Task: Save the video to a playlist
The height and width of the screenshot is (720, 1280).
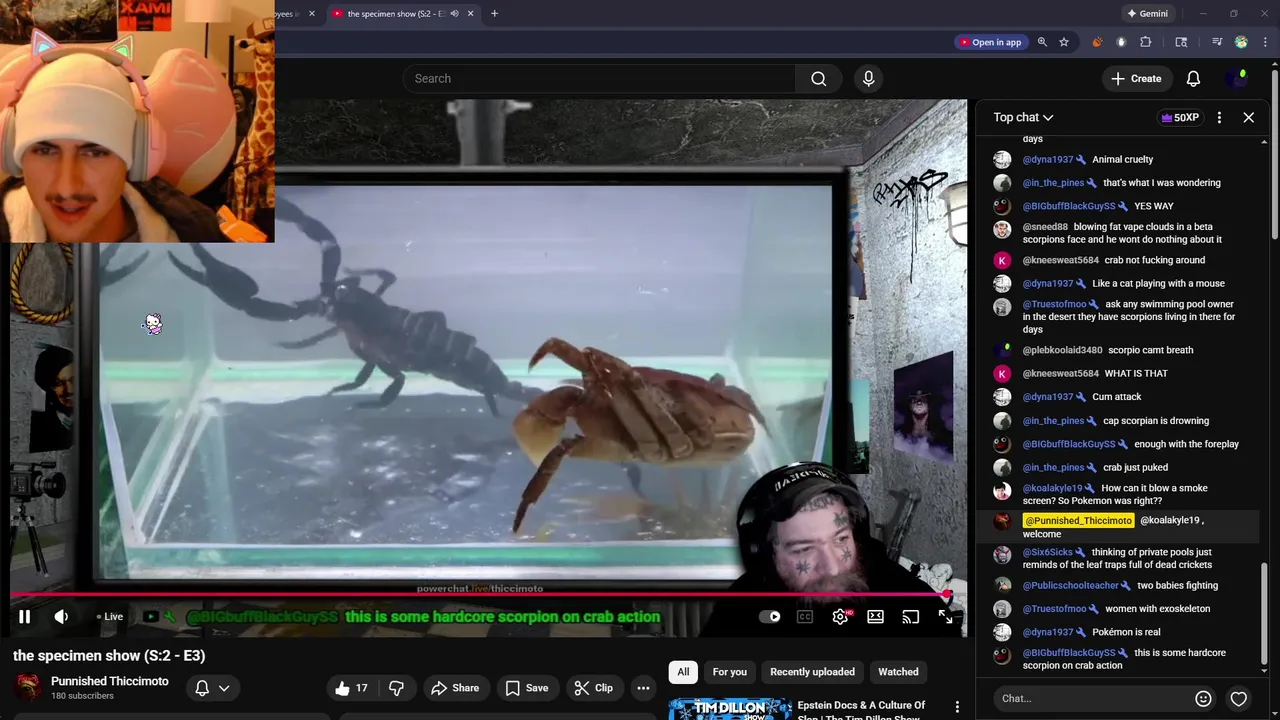Action: pyautogui.click(x=527, y=688)
